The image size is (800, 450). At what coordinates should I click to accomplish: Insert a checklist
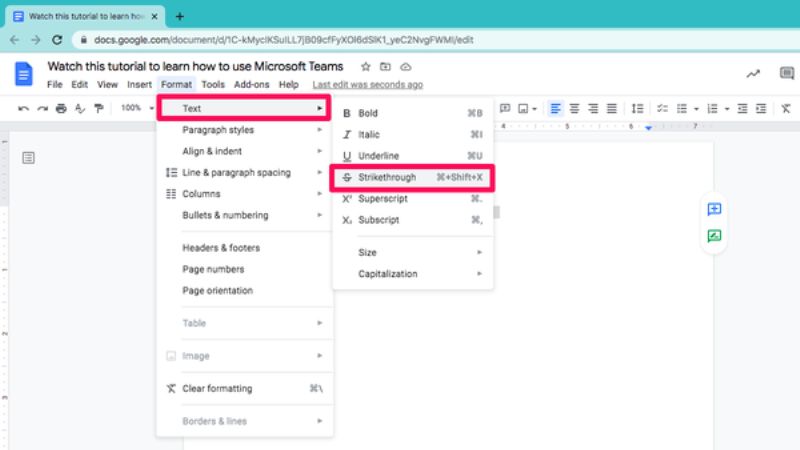tap(662, 108)
